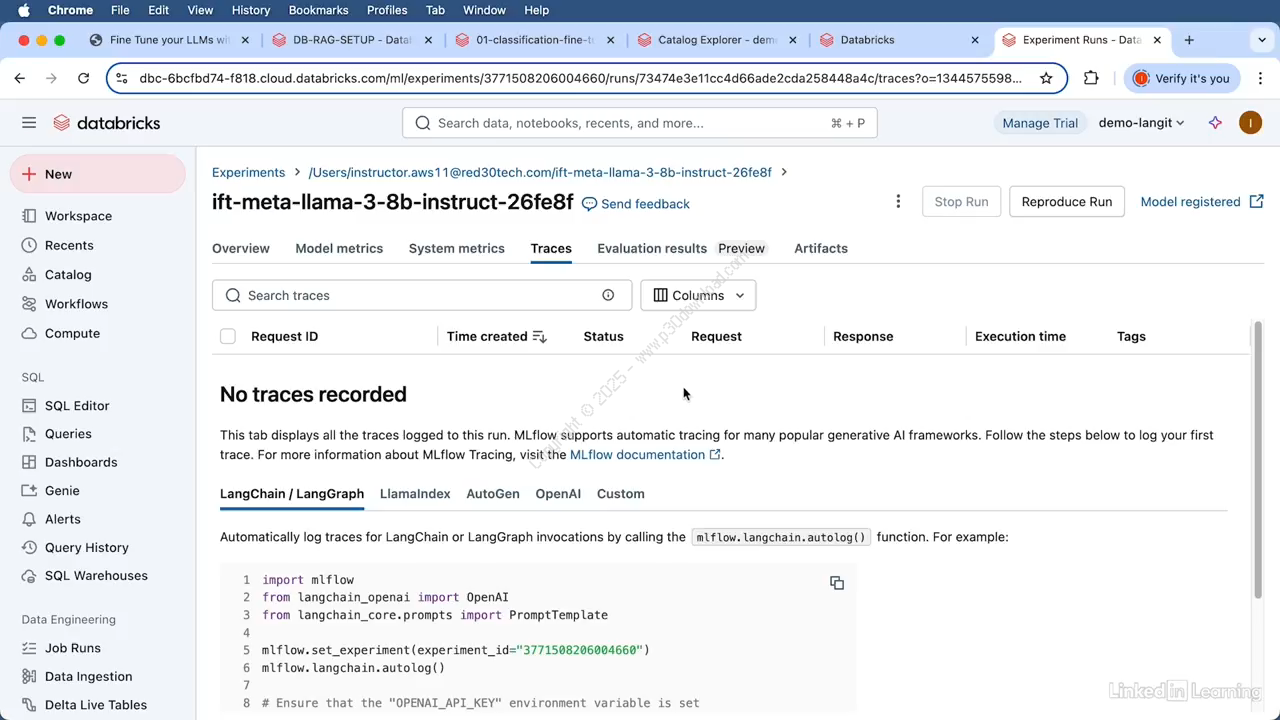Open a new browser tab

(1189, 40)
